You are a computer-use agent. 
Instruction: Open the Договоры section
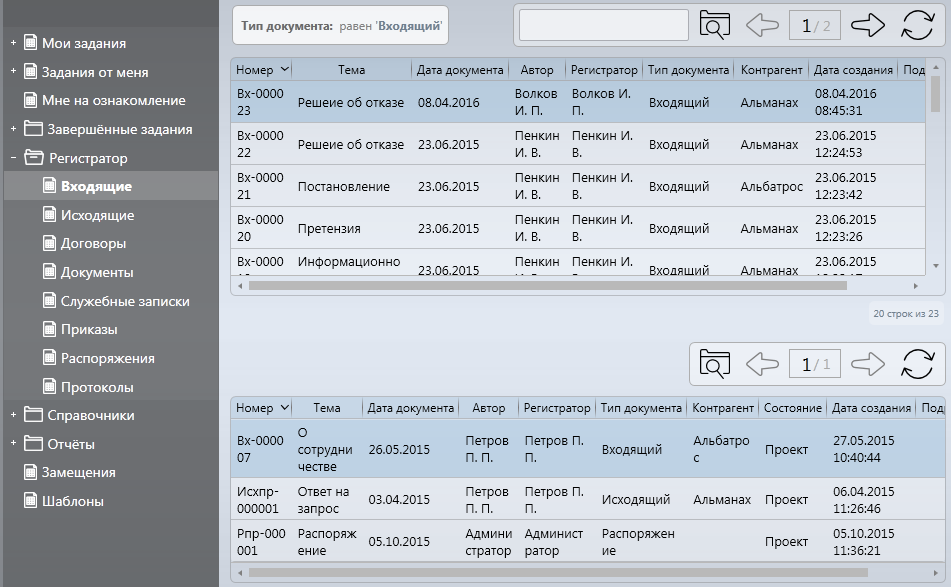point(93,243)
